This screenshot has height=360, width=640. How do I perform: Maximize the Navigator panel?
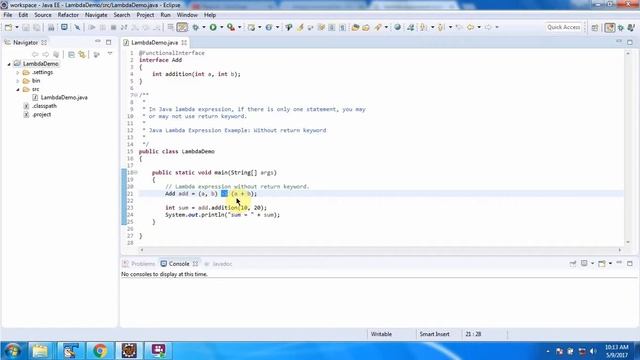pyautogui.click(x=109, y=42)
